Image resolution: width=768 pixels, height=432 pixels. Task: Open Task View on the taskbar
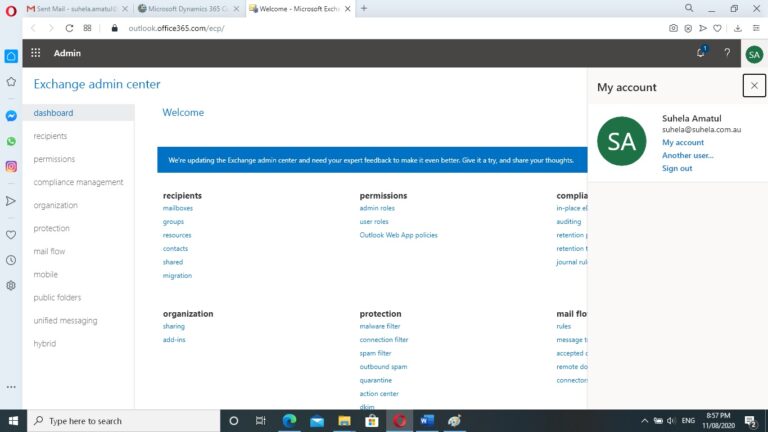click(261, 421)
